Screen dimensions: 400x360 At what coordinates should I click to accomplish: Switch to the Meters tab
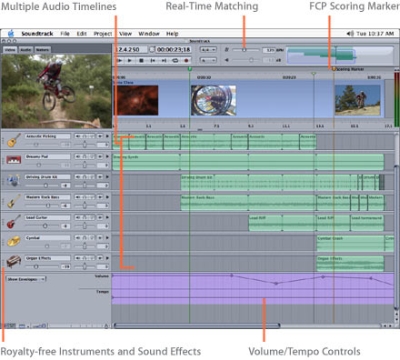pyautogui.click(x=42, y=50)
